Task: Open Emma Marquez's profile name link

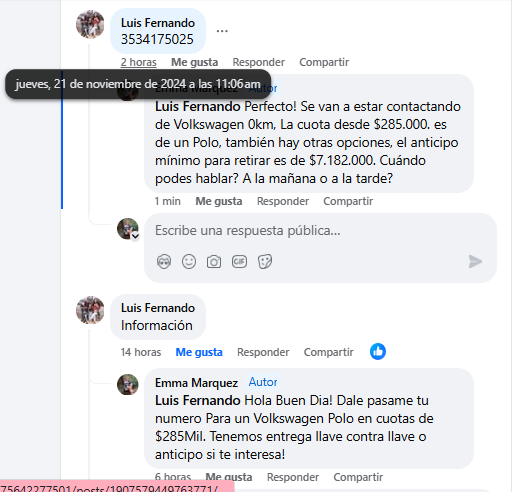Action: pyautogui.click(x=196, y=382)
